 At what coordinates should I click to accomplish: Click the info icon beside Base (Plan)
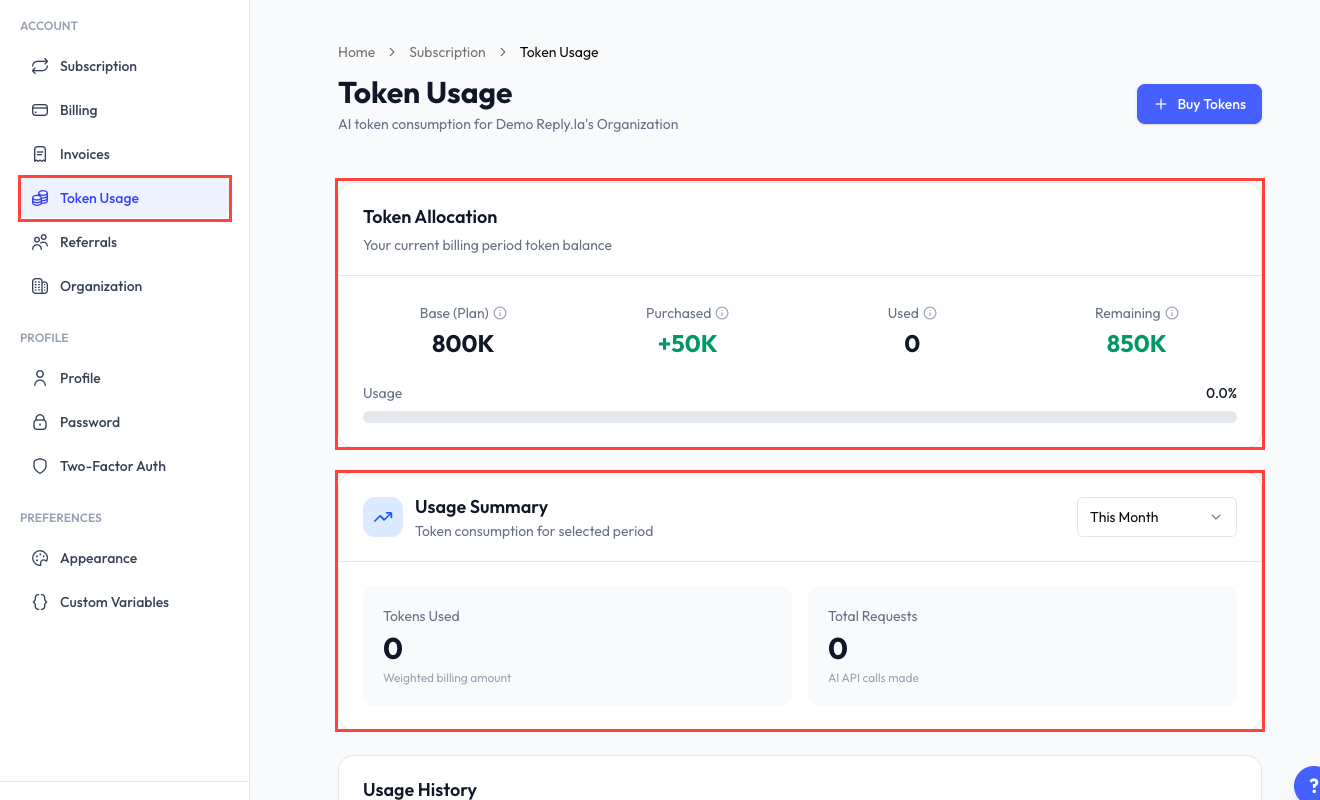[500, 313]
